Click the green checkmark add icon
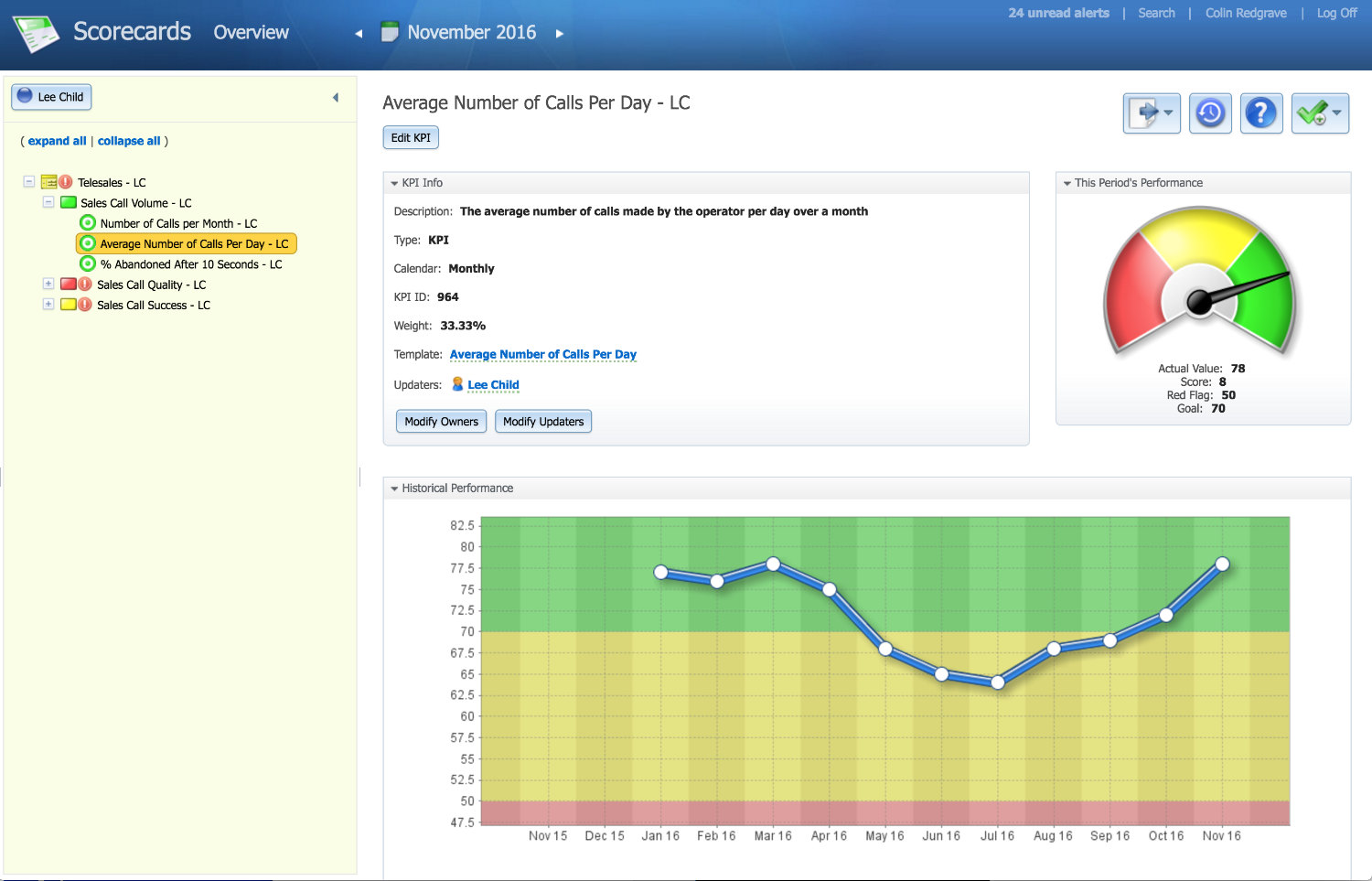Viewport: 1372px width, 881px height. click(x=1320, y=113)
